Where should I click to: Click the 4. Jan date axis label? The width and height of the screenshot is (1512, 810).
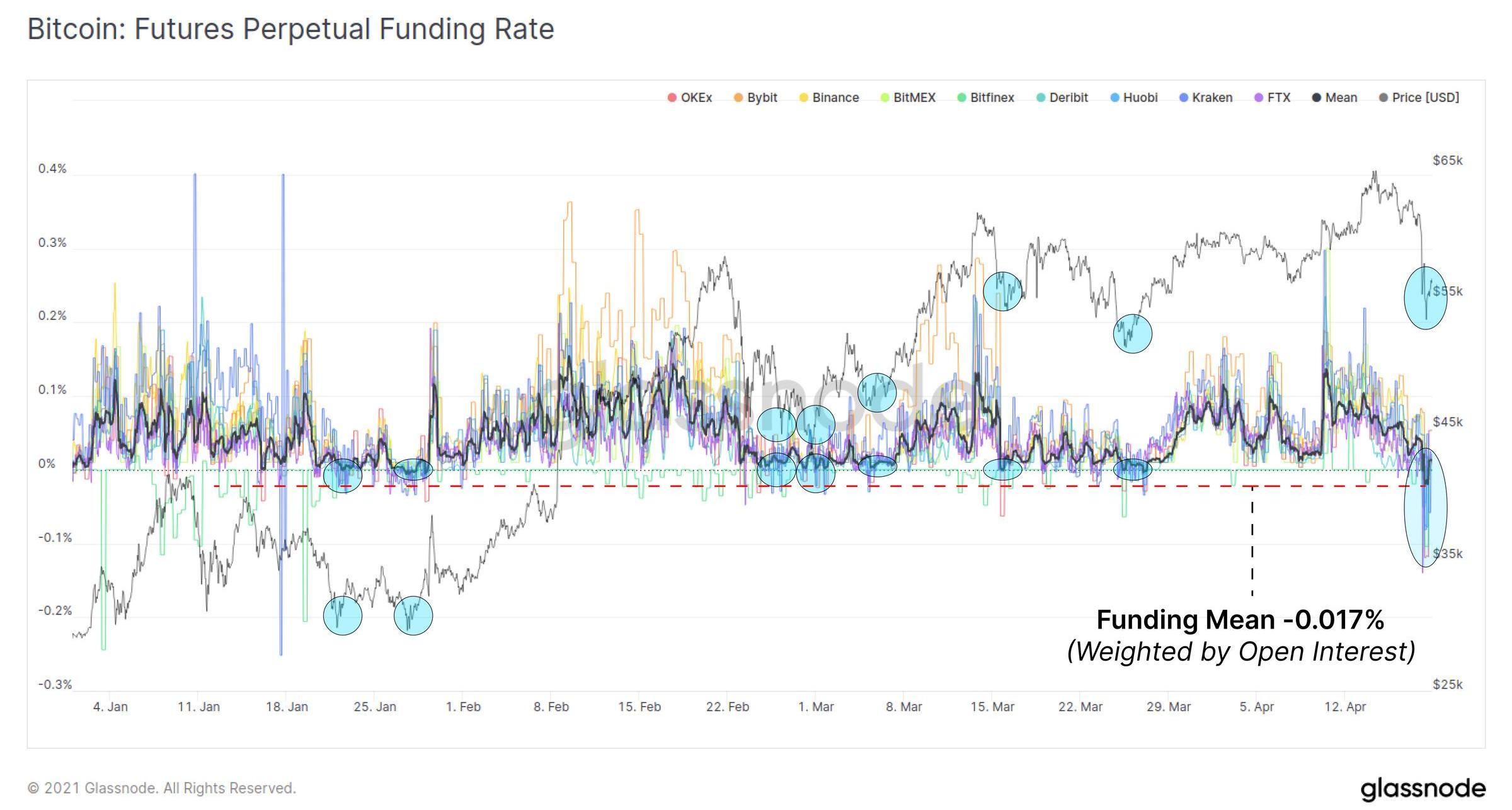tap(110, 707)
